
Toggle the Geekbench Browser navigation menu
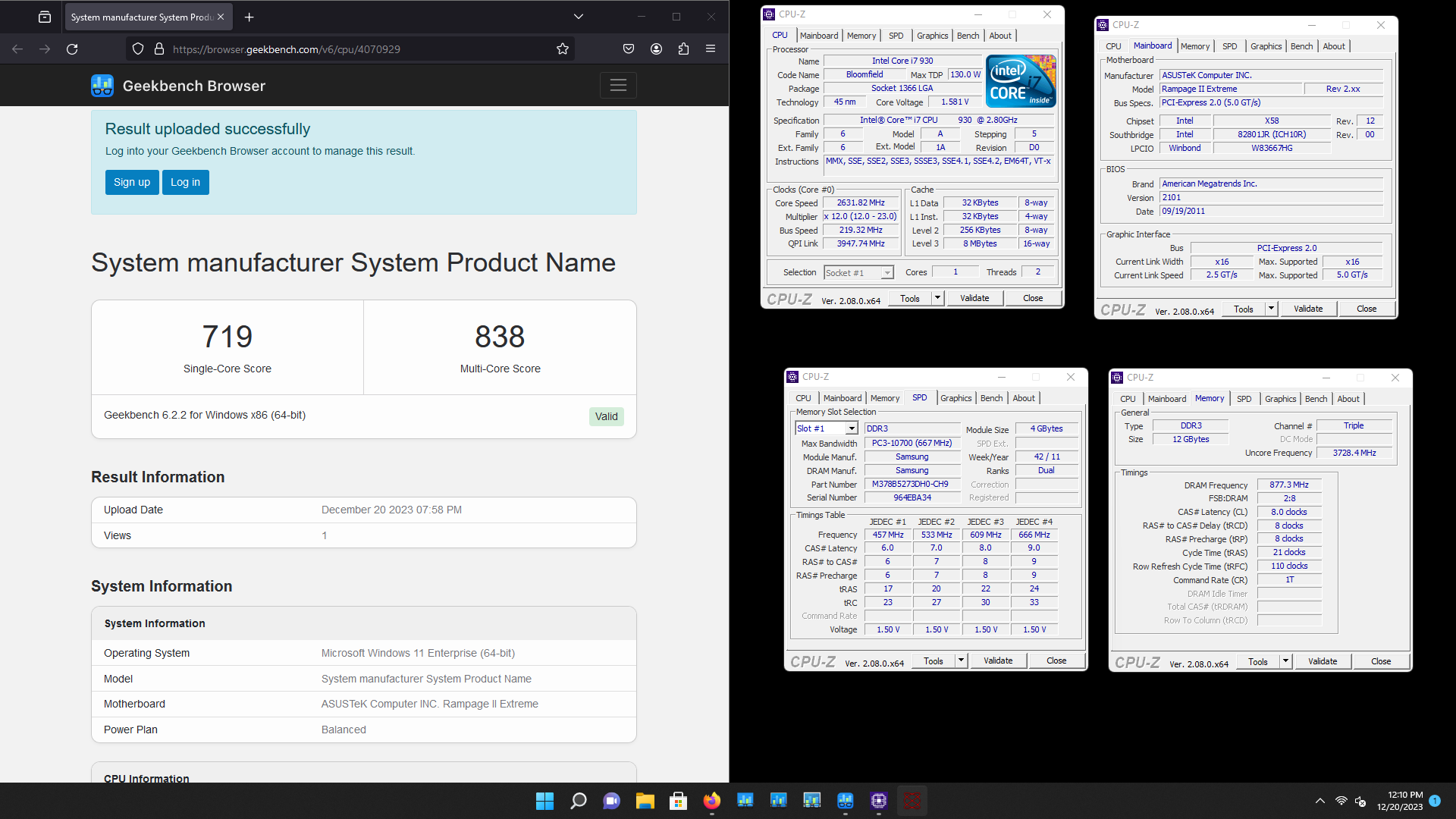pos(618,86)
